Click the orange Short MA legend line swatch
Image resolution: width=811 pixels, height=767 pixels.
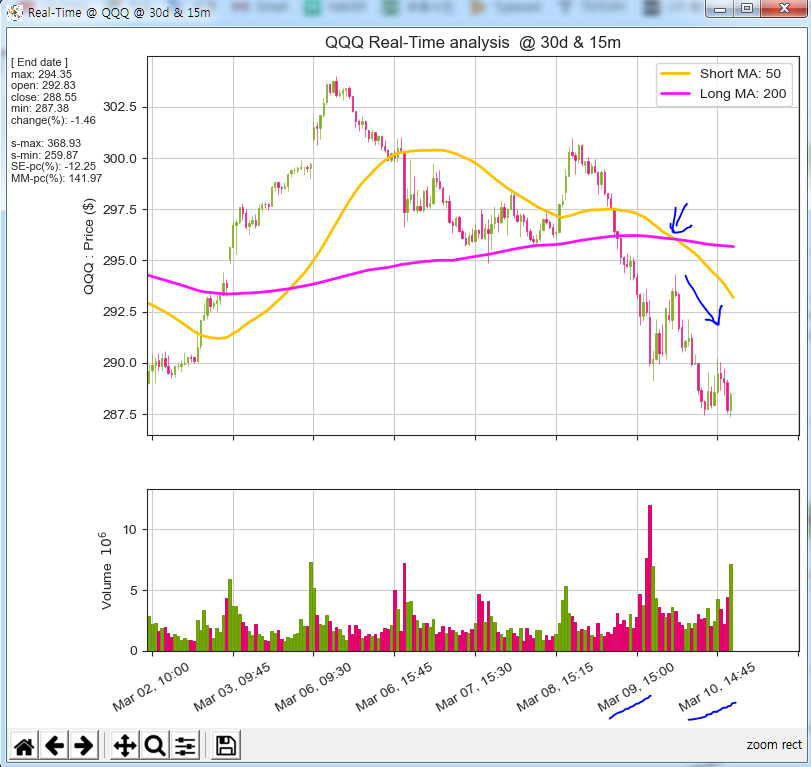tap(675, 73)
